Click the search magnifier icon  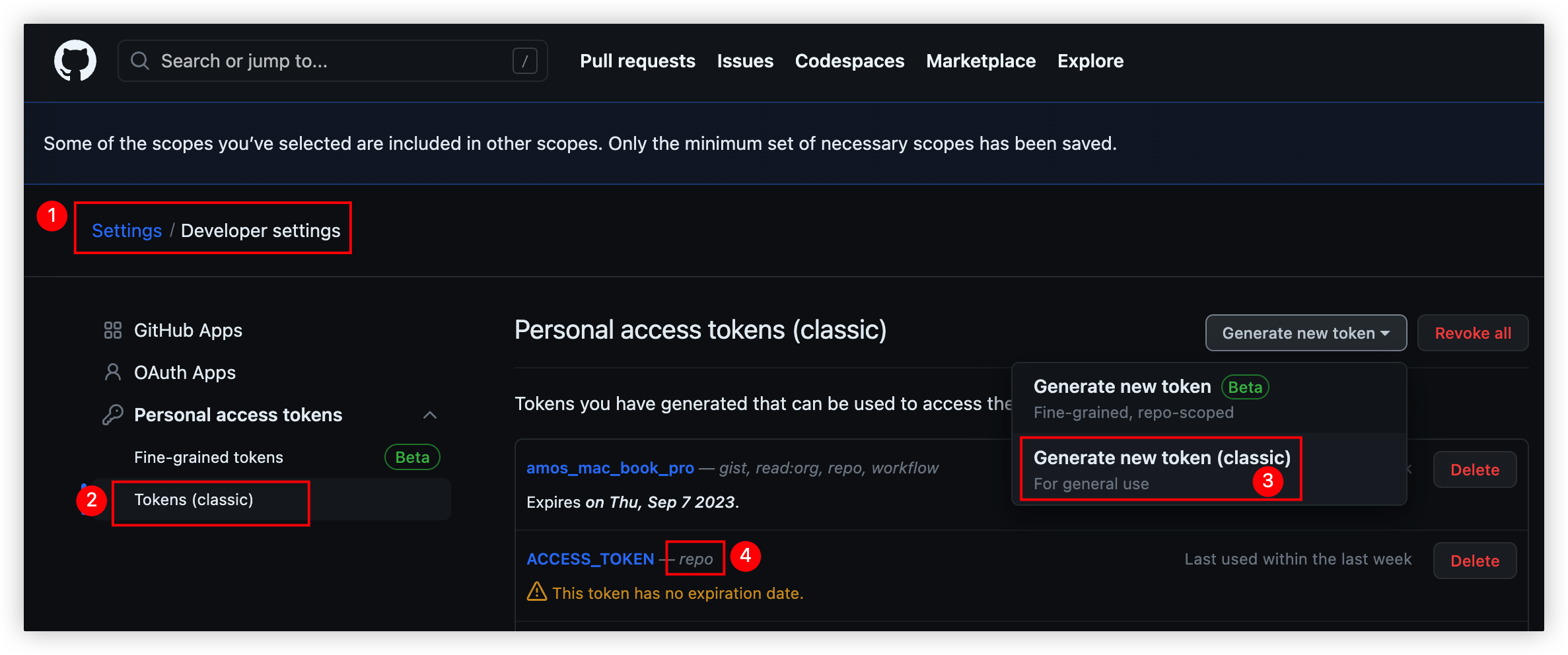click(140, 61)
